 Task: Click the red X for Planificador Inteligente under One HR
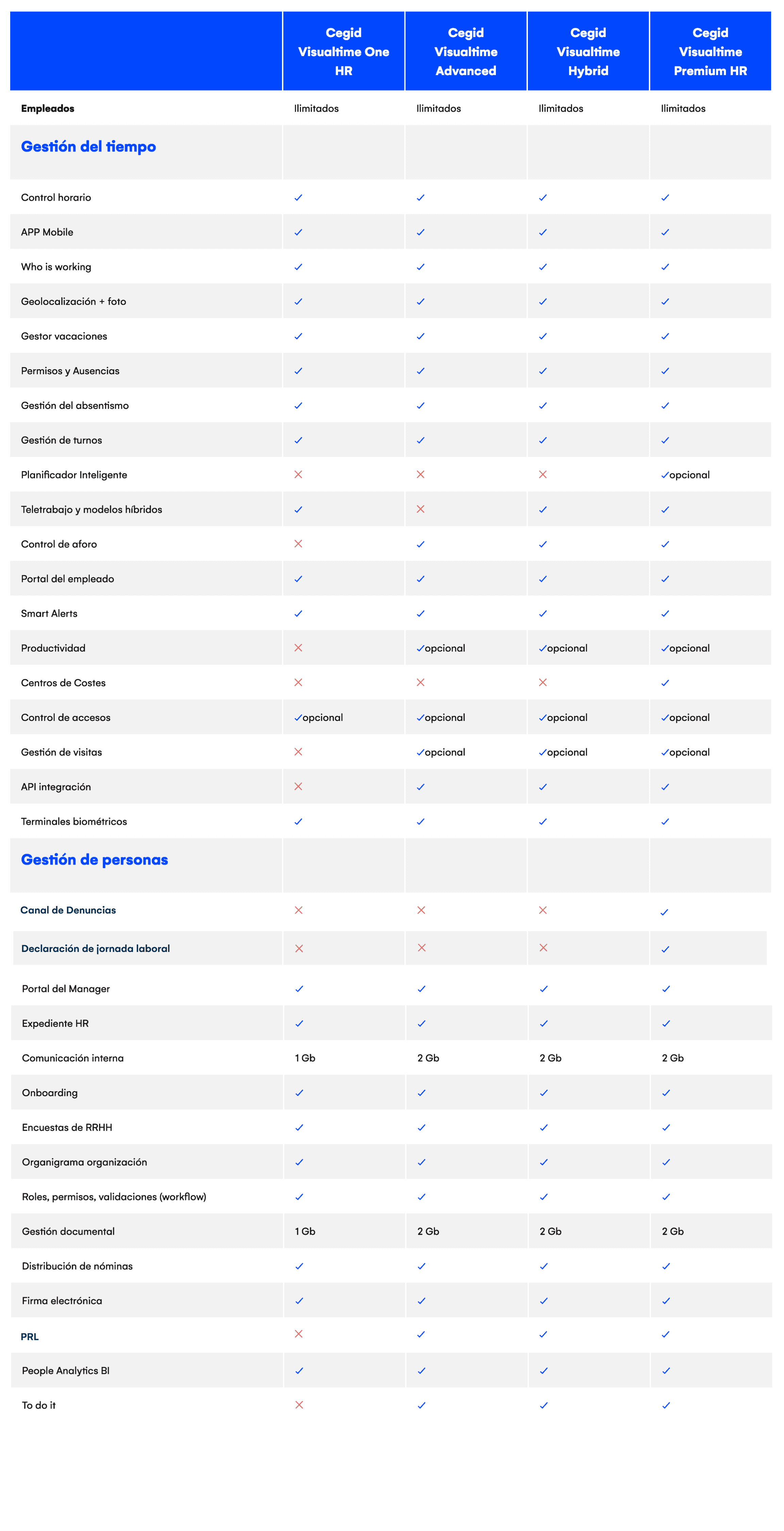click(x=298, y=474)
